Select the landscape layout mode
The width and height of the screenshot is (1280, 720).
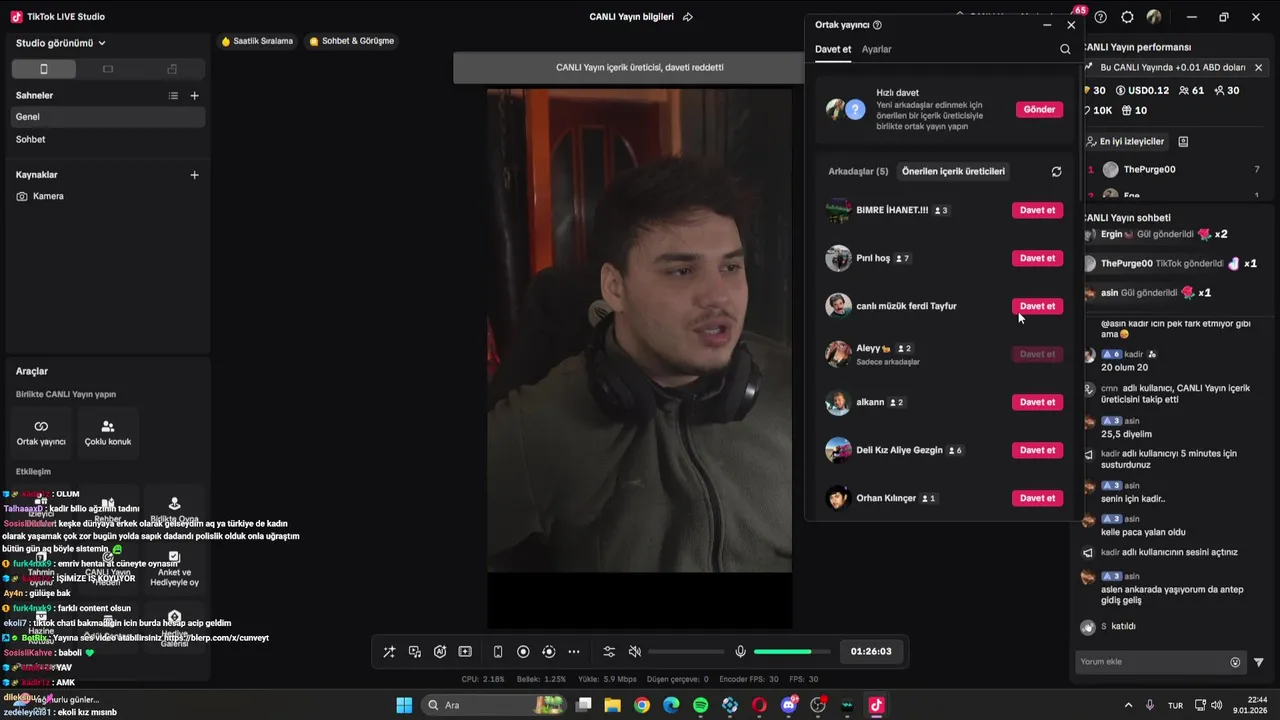[108, 69]
